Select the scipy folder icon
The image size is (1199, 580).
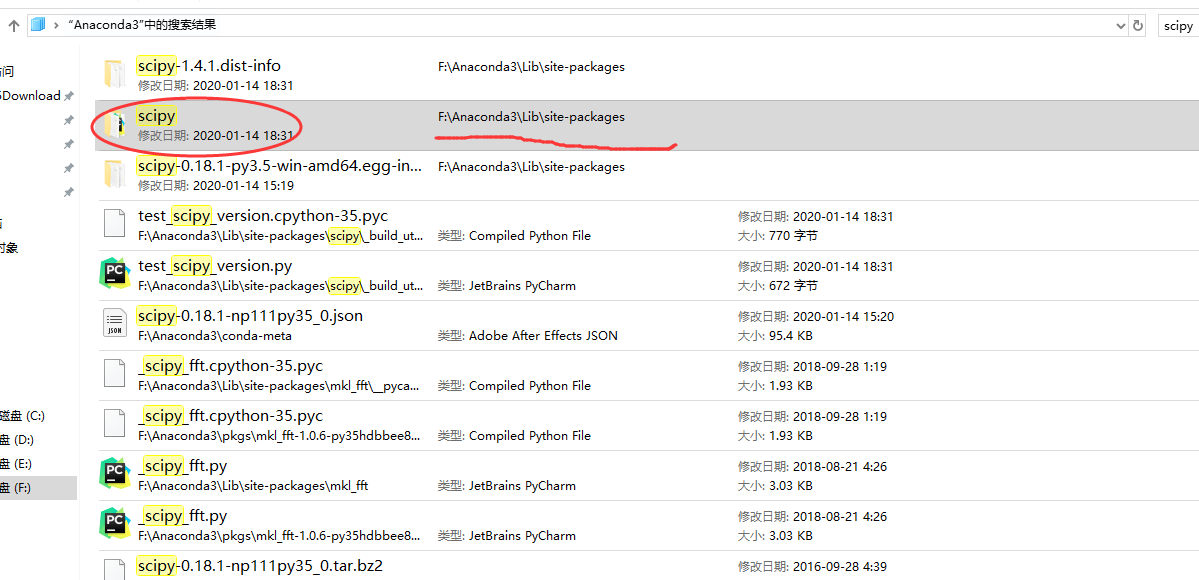114,124
